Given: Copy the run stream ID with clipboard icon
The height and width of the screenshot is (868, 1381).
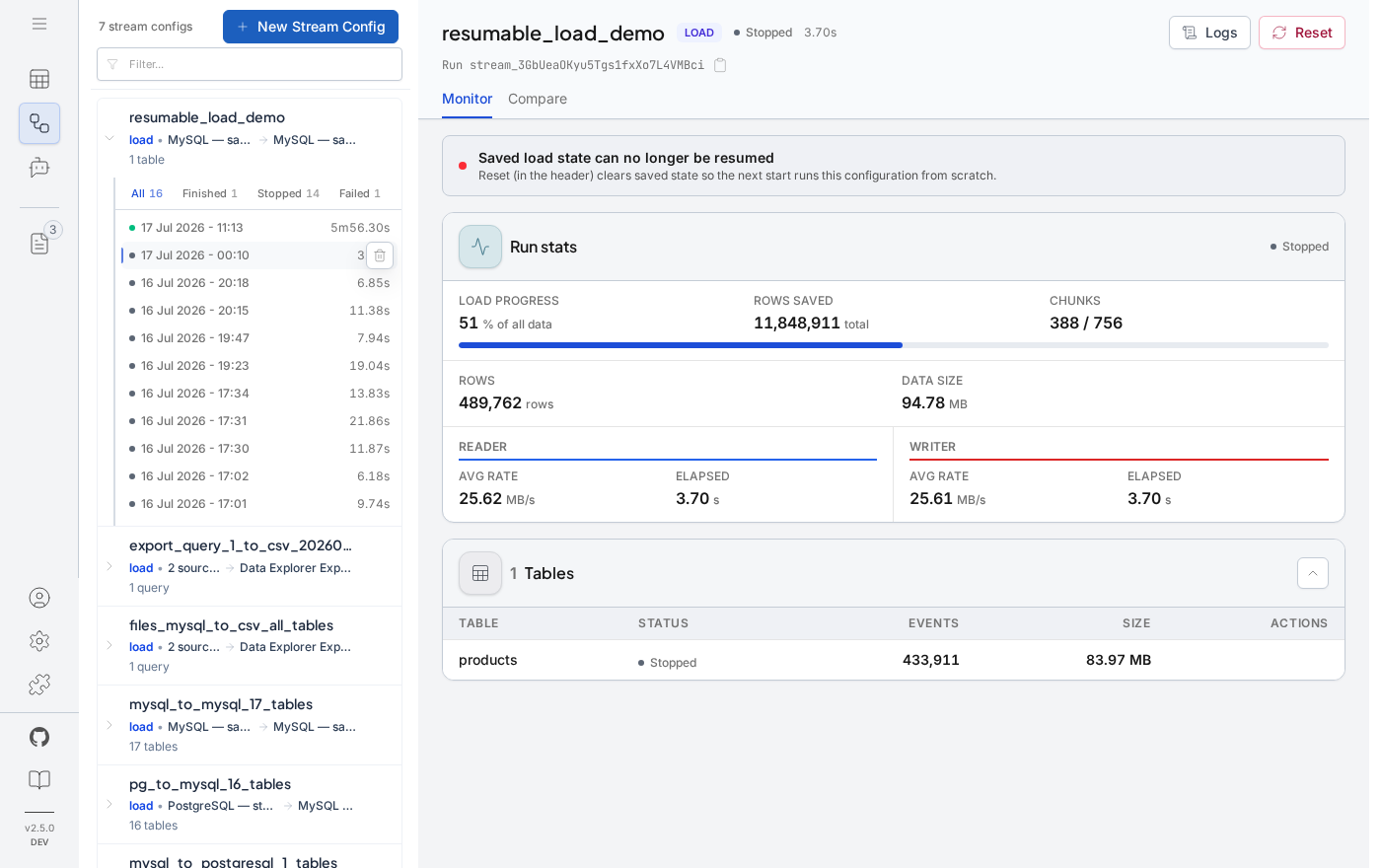Looking at the screenshot, I should coord(720,65).
